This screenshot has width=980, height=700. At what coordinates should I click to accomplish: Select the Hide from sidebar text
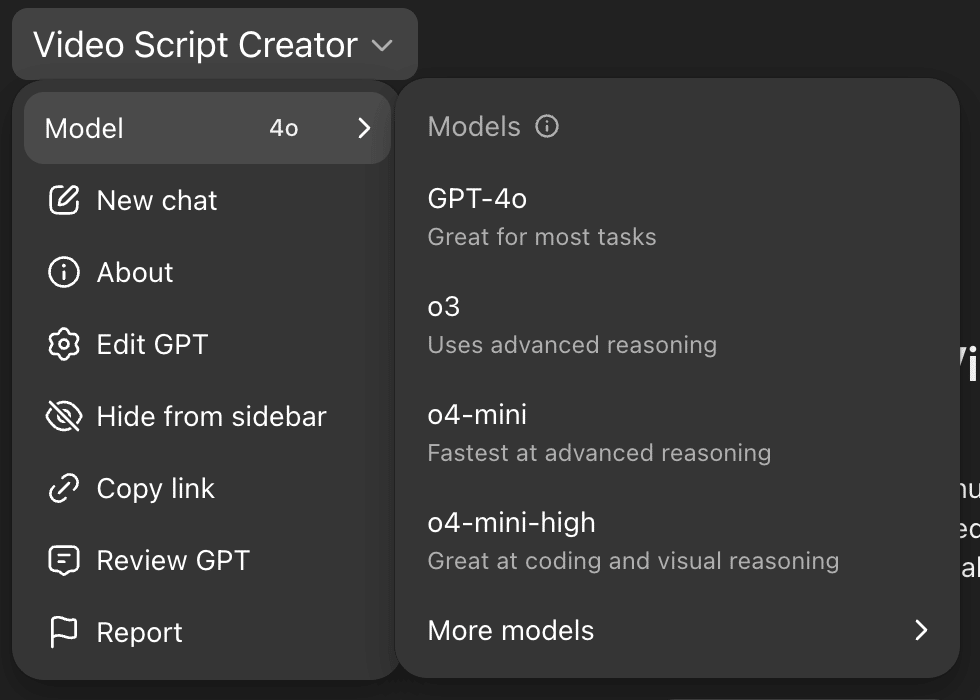tap(211, 416)
